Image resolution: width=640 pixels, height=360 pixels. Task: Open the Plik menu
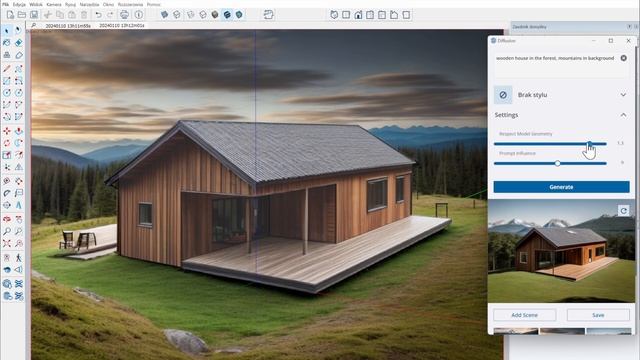coord(6,4)
